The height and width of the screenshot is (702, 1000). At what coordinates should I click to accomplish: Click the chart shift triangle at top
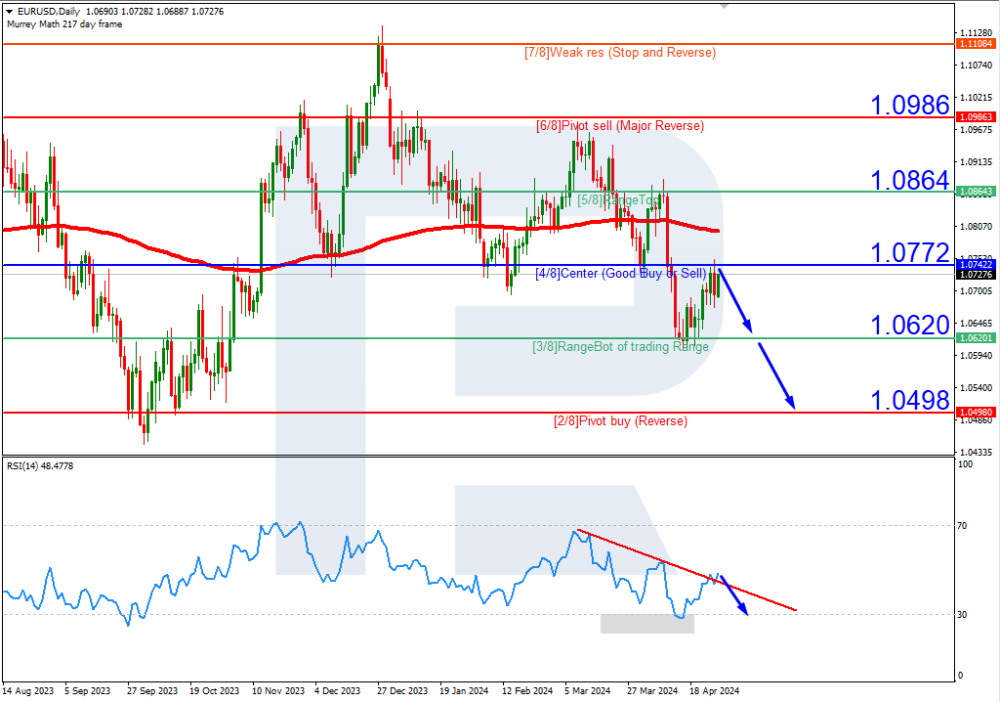[x=725, y=4]
